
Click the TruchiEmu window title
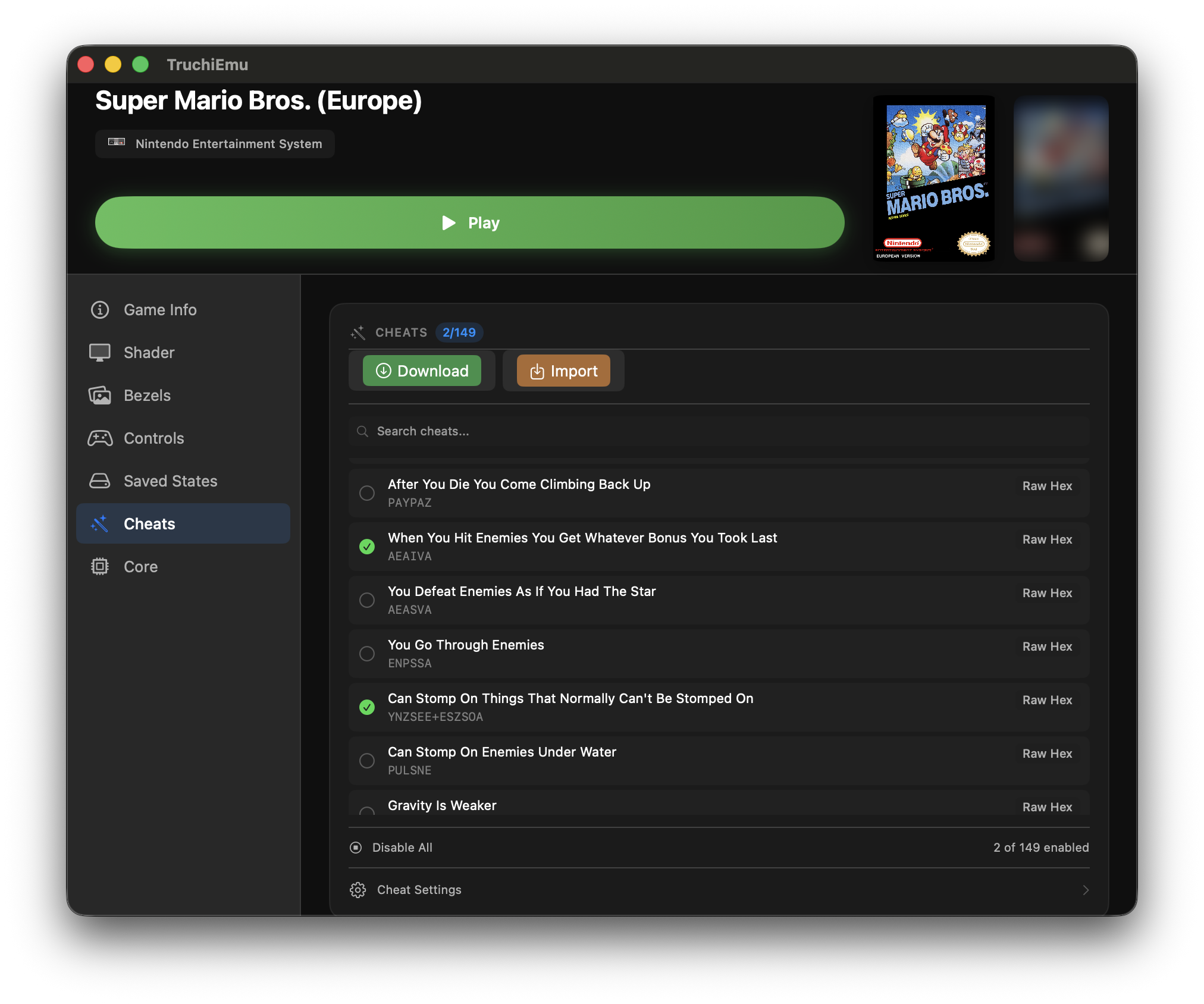(208, 64)
